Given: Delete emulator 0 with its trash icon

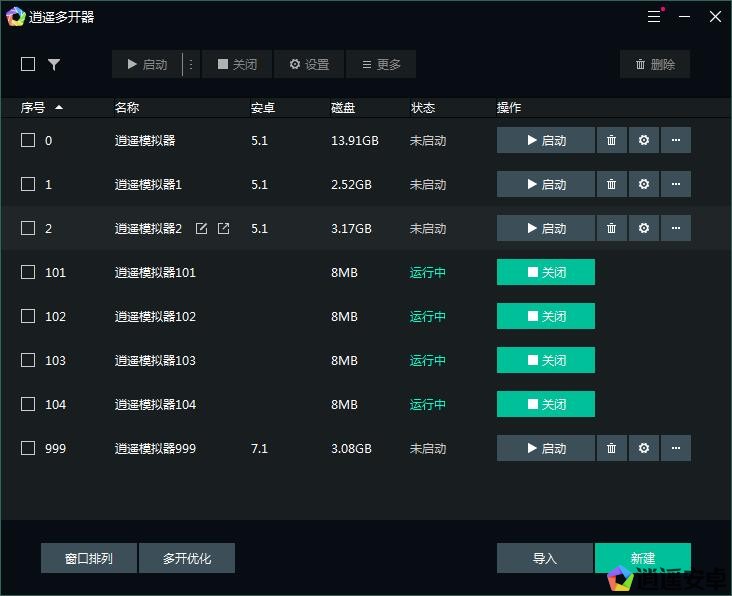Looking at the screenshot, I should (x=611, y=140).
